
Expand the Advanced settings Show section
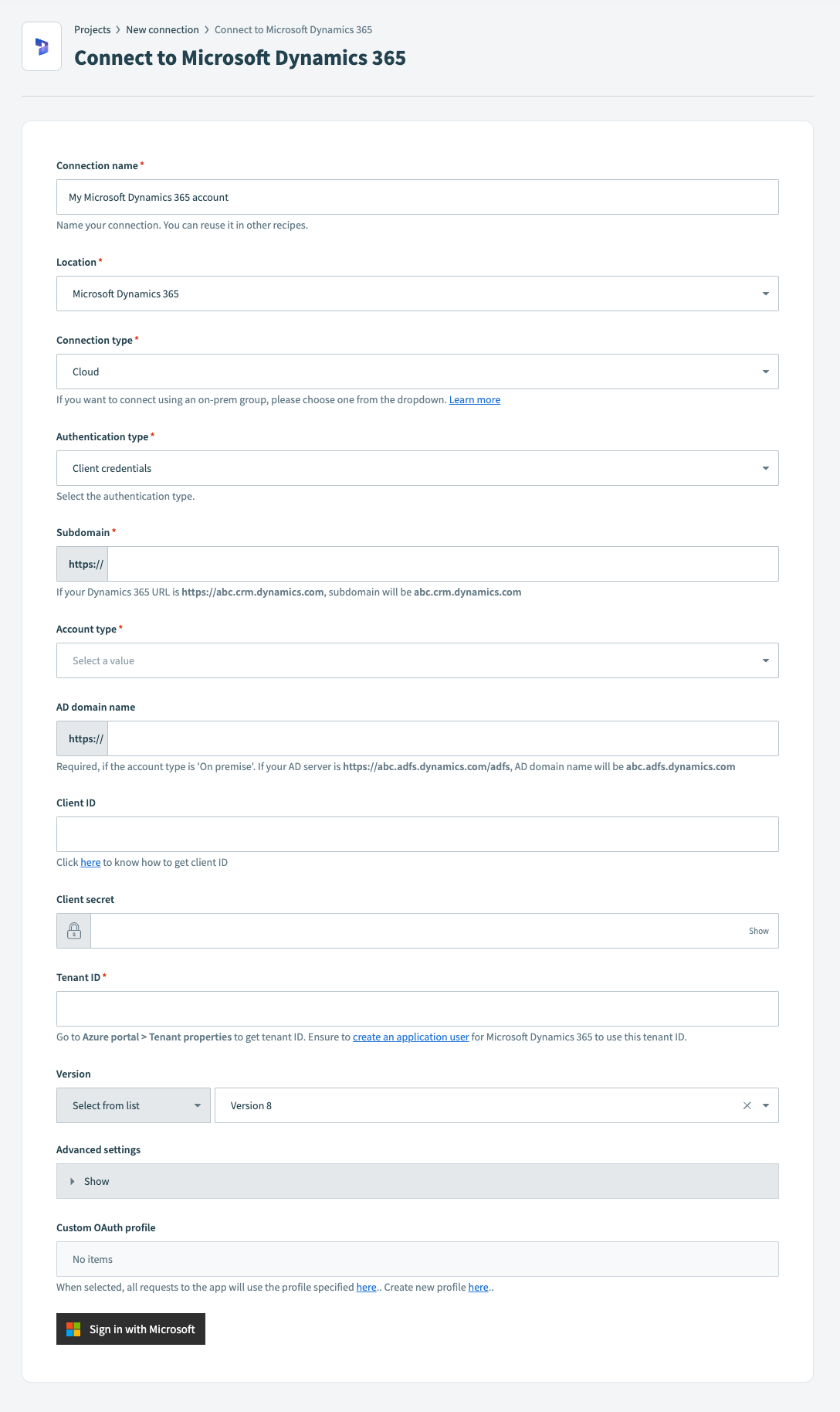coord(90,1181)
